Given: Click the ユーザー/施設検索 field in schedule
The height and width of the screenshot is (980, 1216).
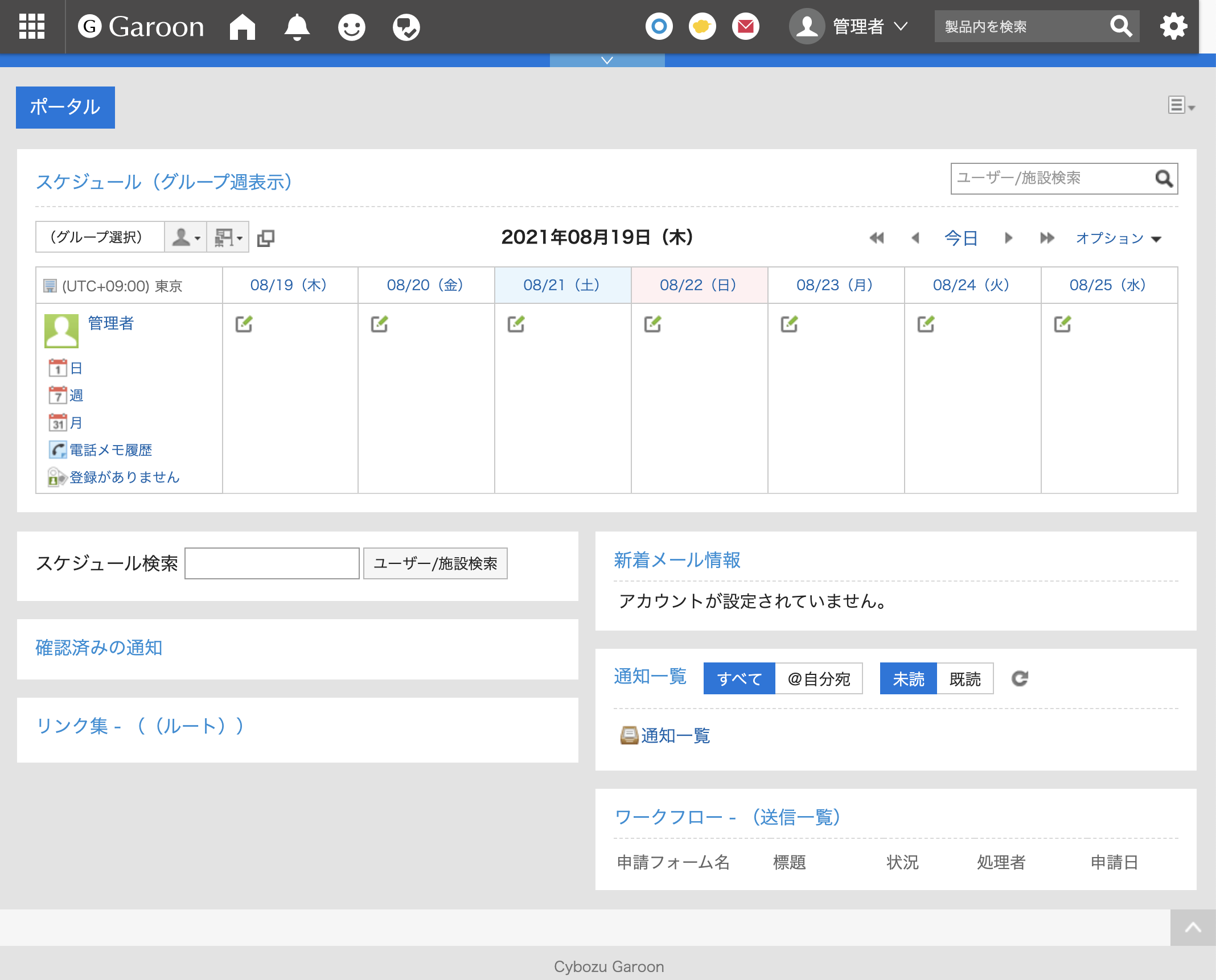Looking at the screenshot, I should click(1052, 178).
